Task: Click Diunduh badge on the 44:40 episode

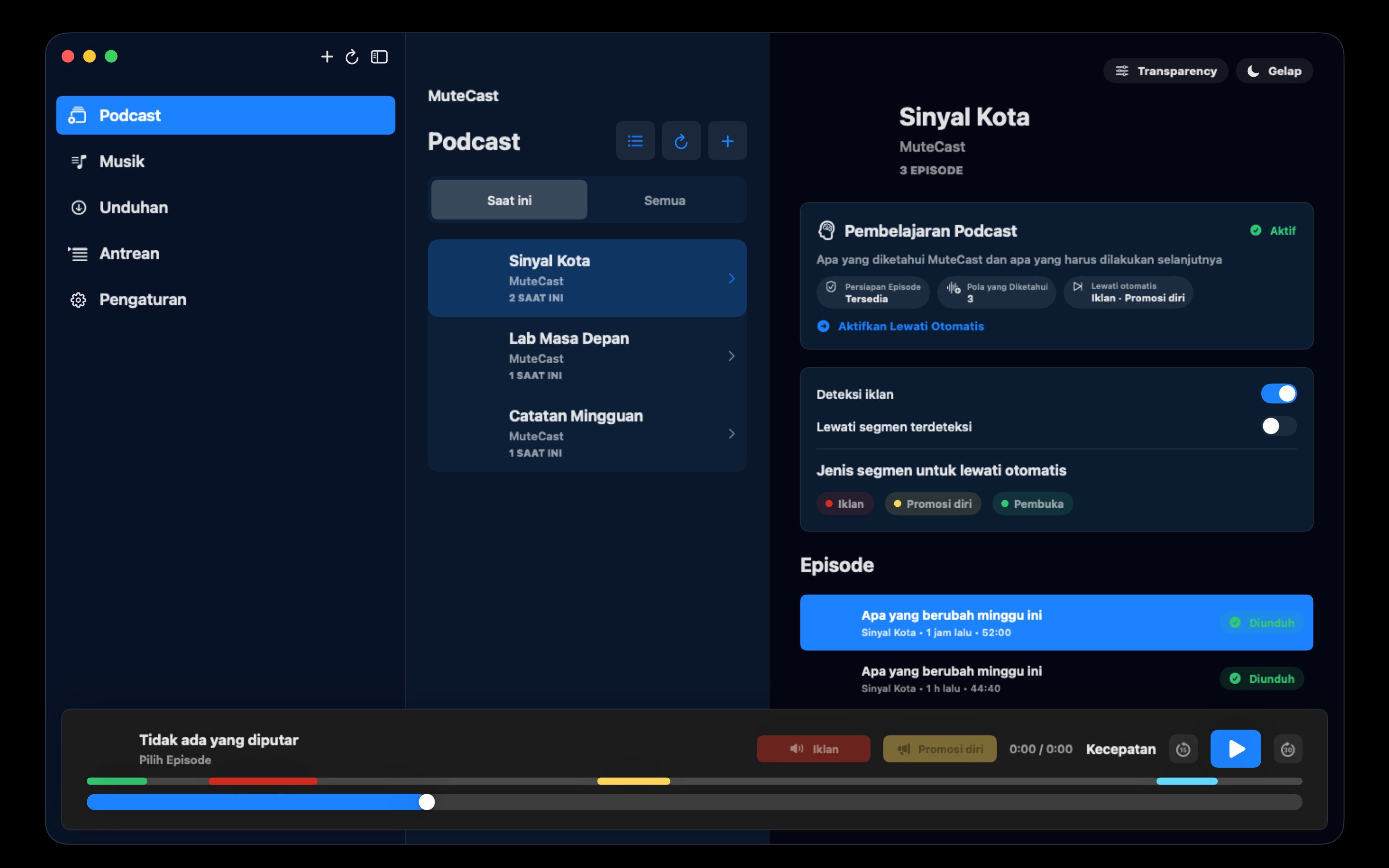Action: (1262, 678)
